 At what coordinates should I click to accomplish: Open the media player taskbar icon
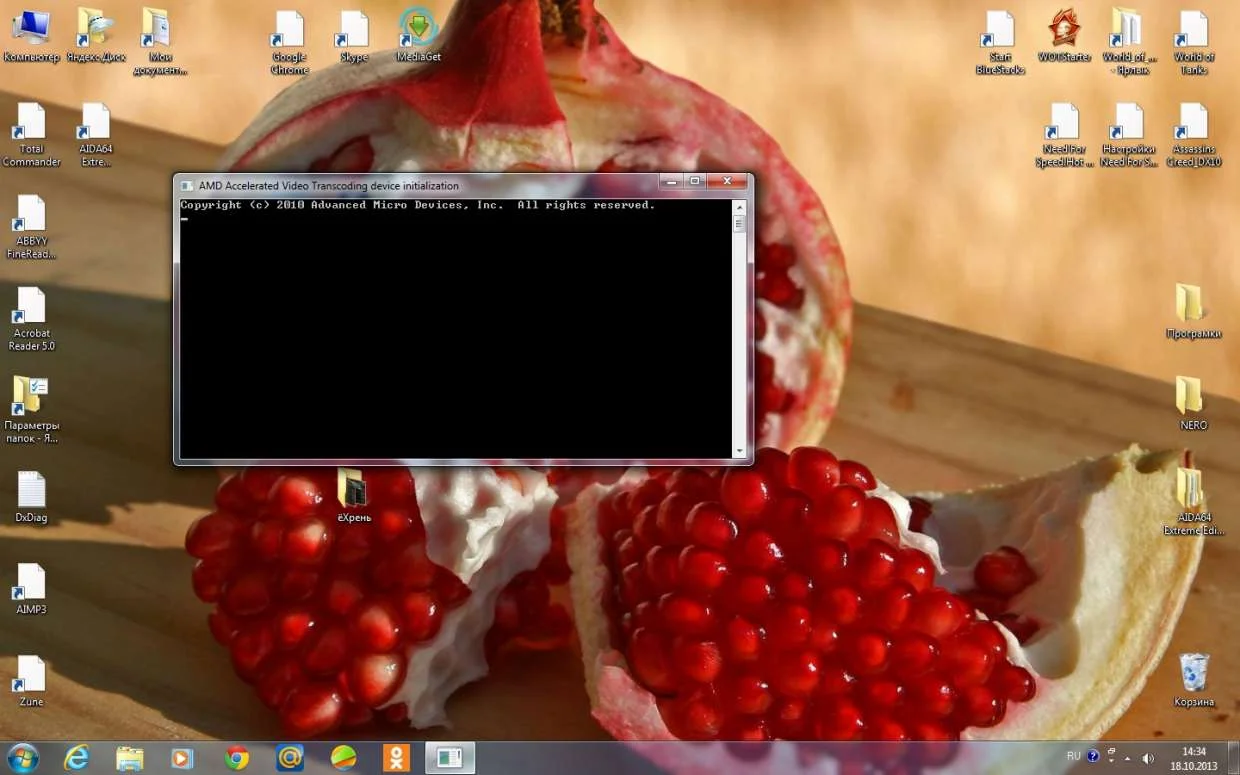(183, 757)
